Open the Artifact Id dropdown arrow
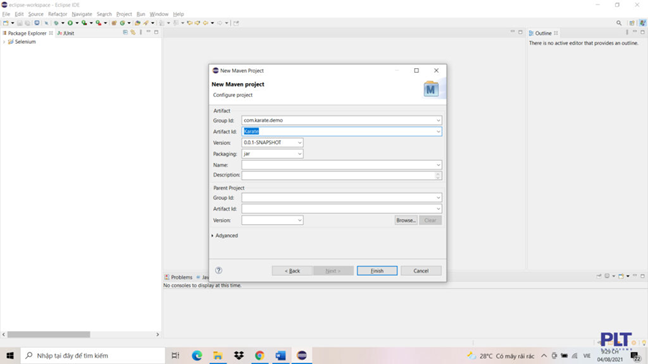The width and height of the screenshot is (648, 364). 438,131
